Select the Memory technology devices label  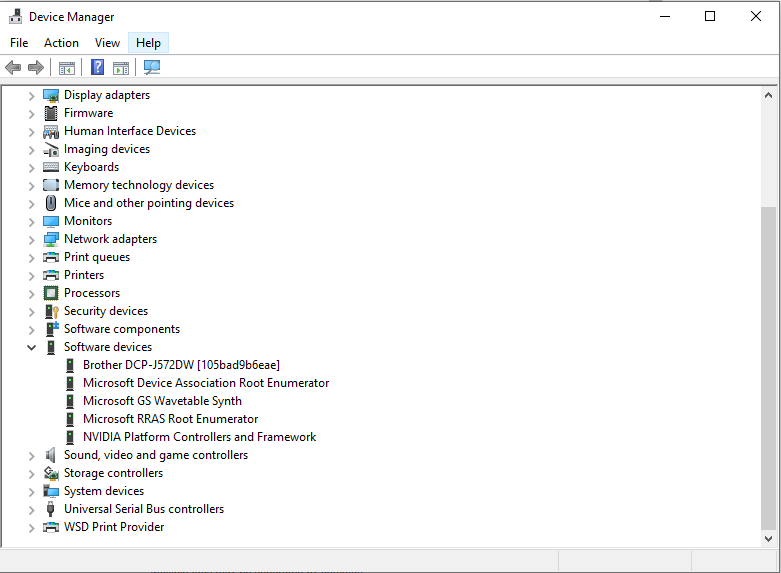point(139,185)
